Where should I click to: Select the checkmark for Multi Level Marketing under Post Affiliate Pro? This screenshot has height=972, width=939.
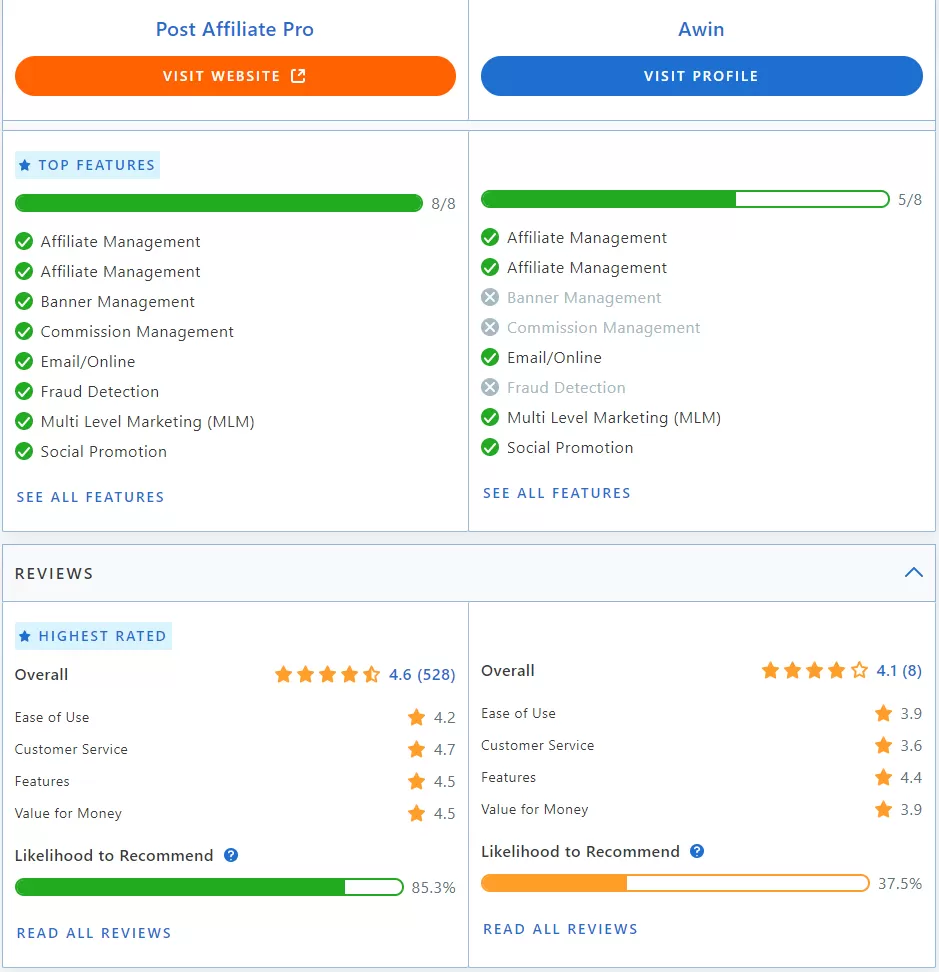point(25,421)
